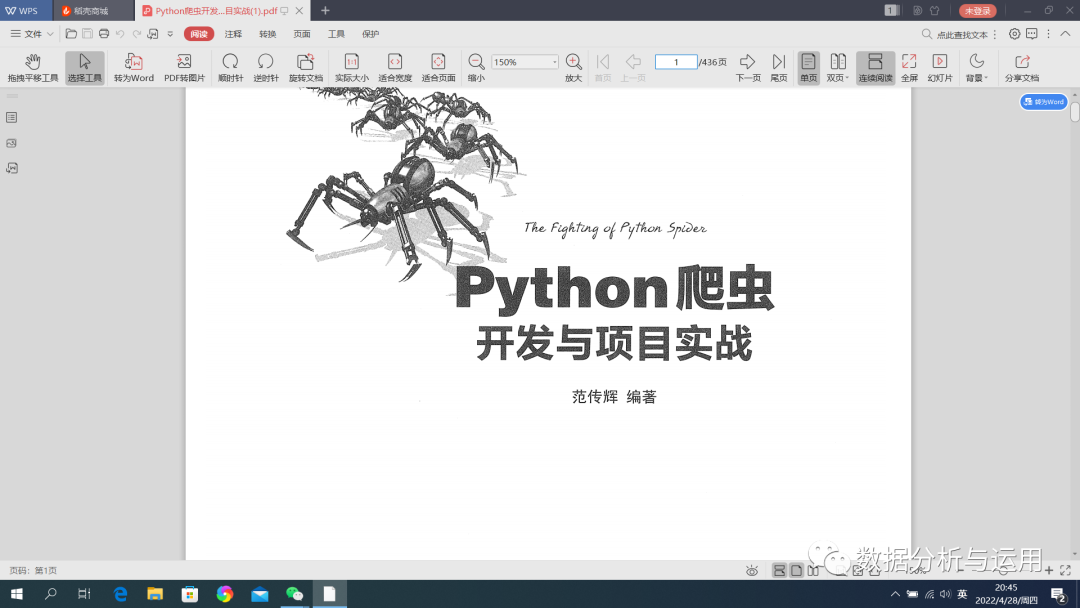
Task: Jump to the last page (尾页)
Action: [x=778, y=67]
